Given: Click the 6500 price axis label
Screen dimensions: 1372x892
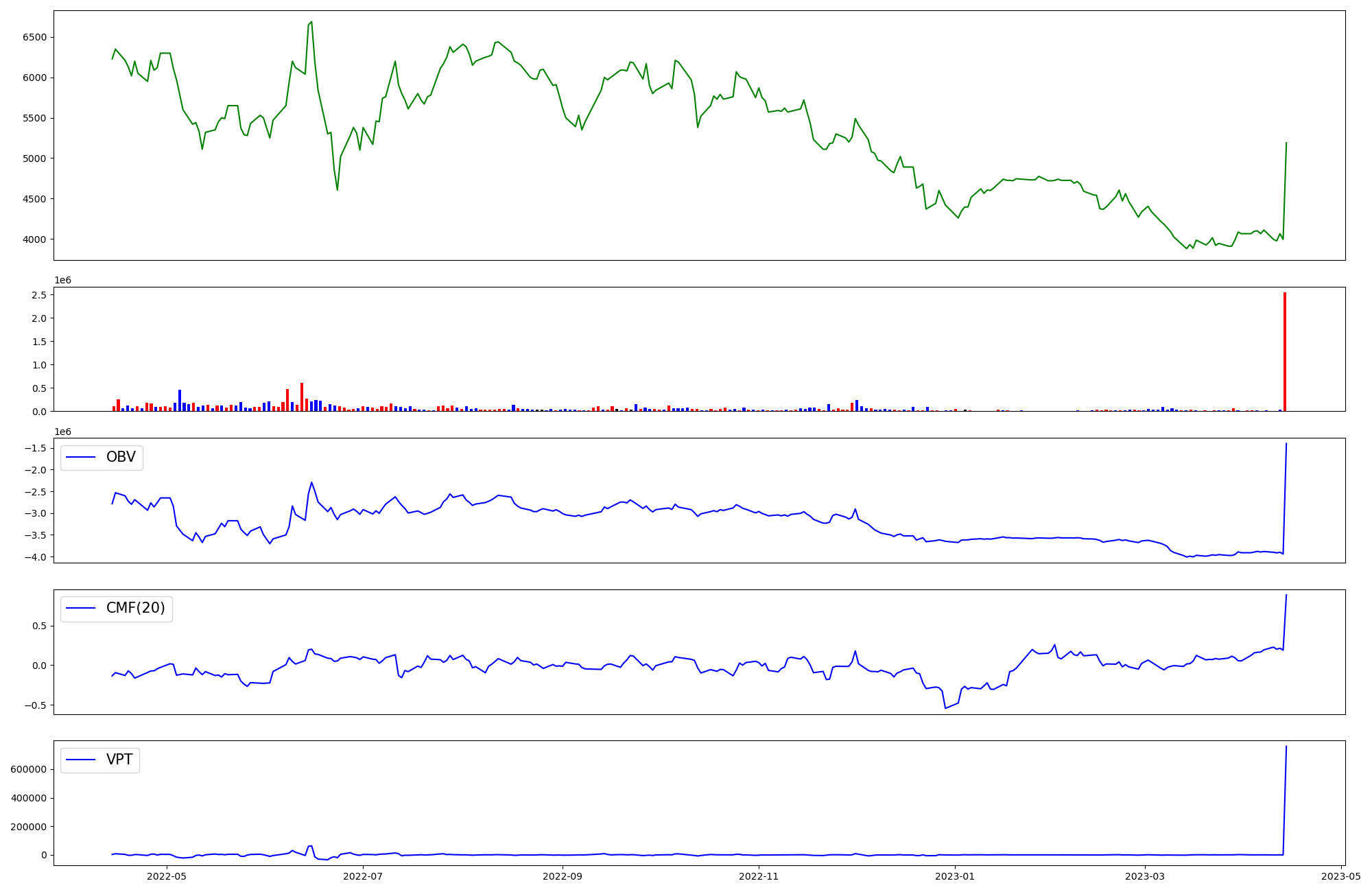Looking at the screenshot, I should click(x=34, y=37).
